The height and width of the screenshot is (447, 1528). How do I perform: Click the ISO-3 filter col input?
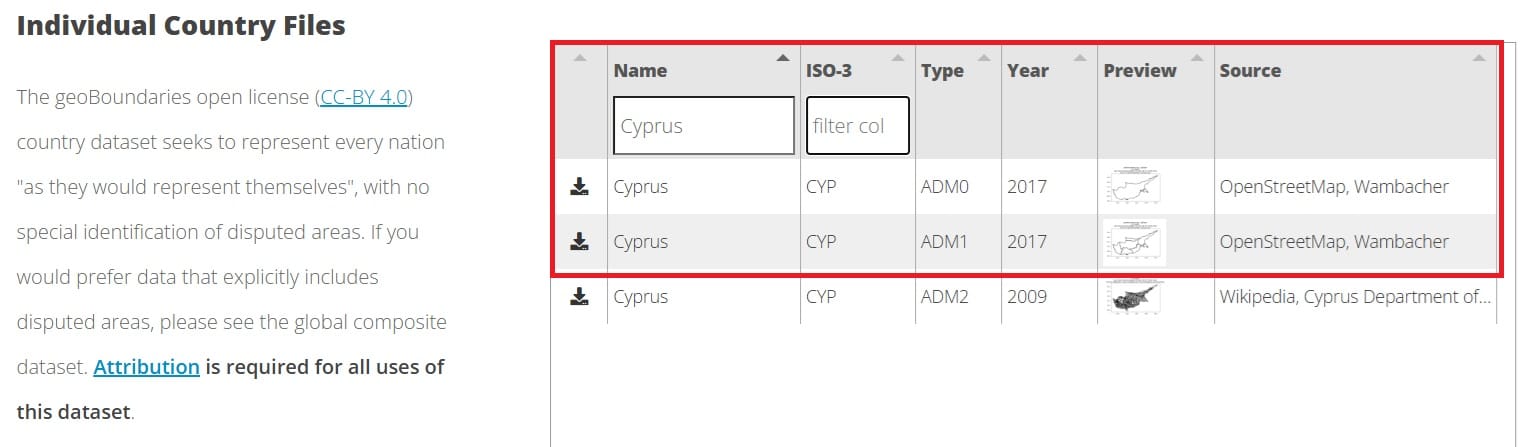click(x=858, y=126)
